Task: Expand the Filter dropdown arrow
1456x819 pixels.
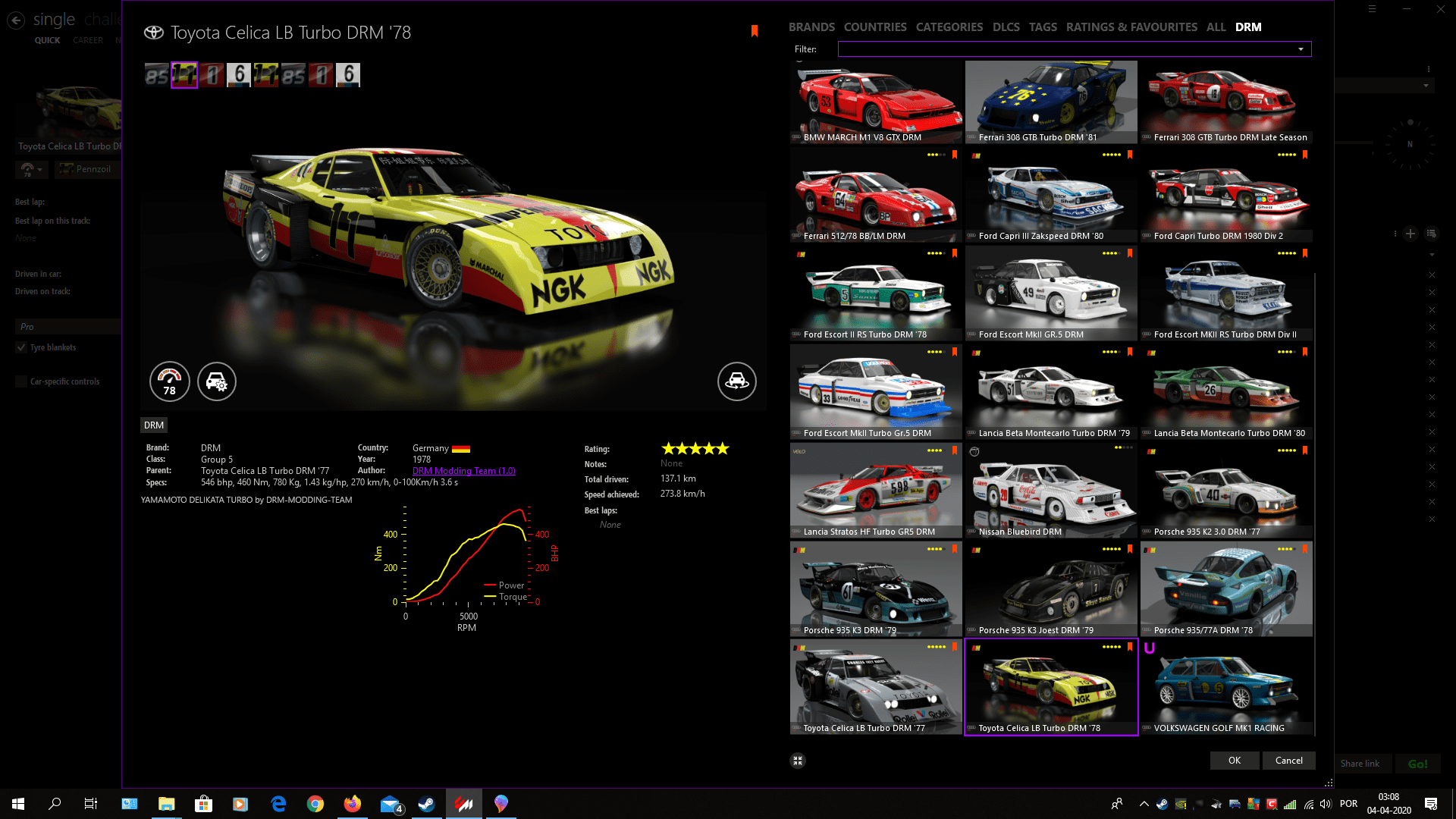Action: tap(1301, 49)
